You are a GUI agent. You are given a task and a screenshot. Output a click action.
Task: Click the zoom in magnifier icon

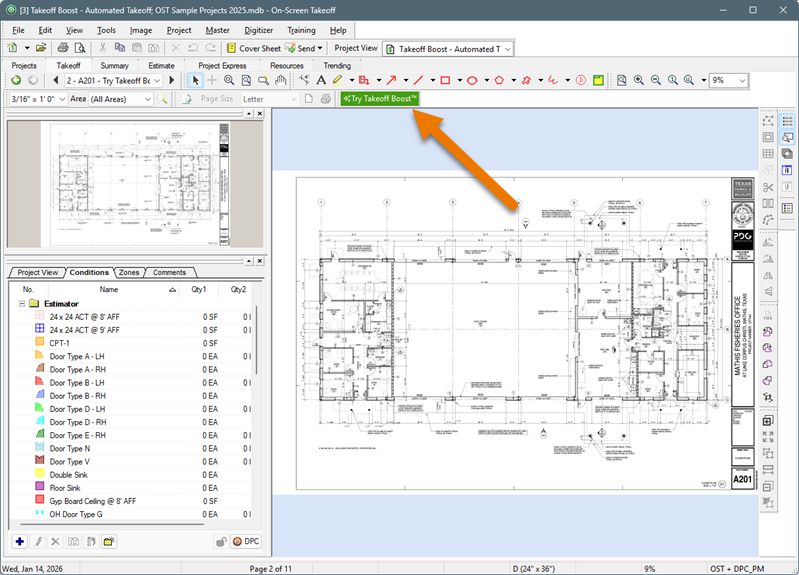[x=638, y=80]
